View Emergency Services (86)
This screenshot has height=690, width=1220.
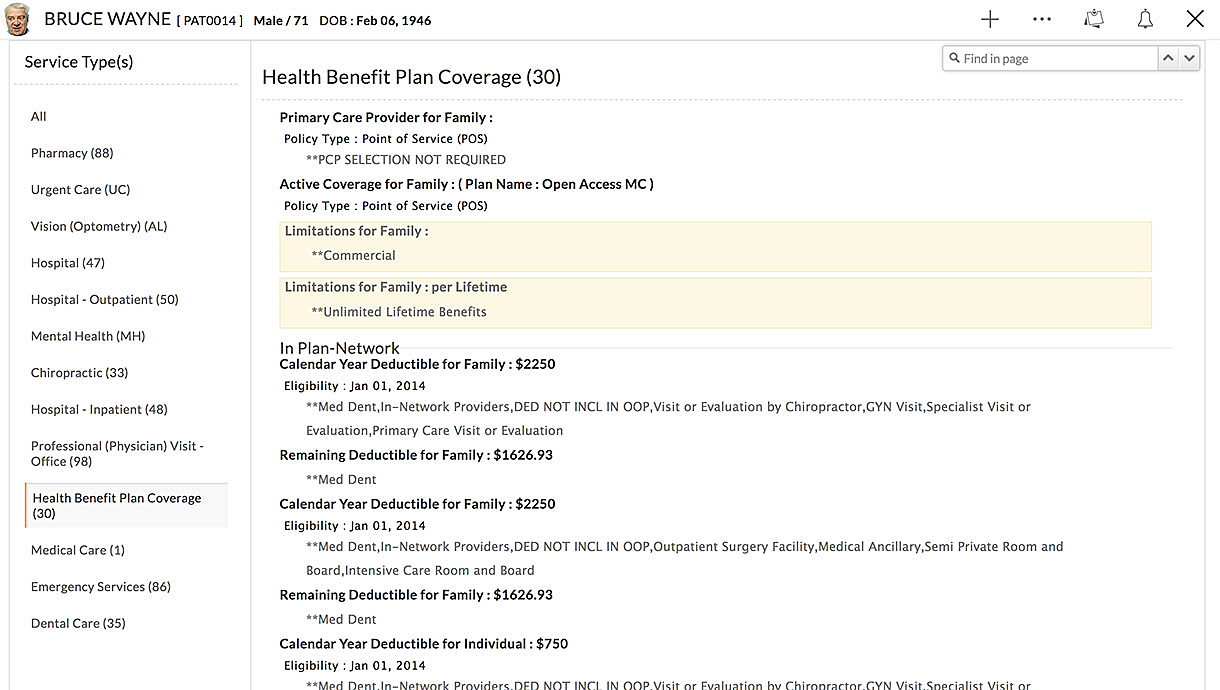pos(99,586)
